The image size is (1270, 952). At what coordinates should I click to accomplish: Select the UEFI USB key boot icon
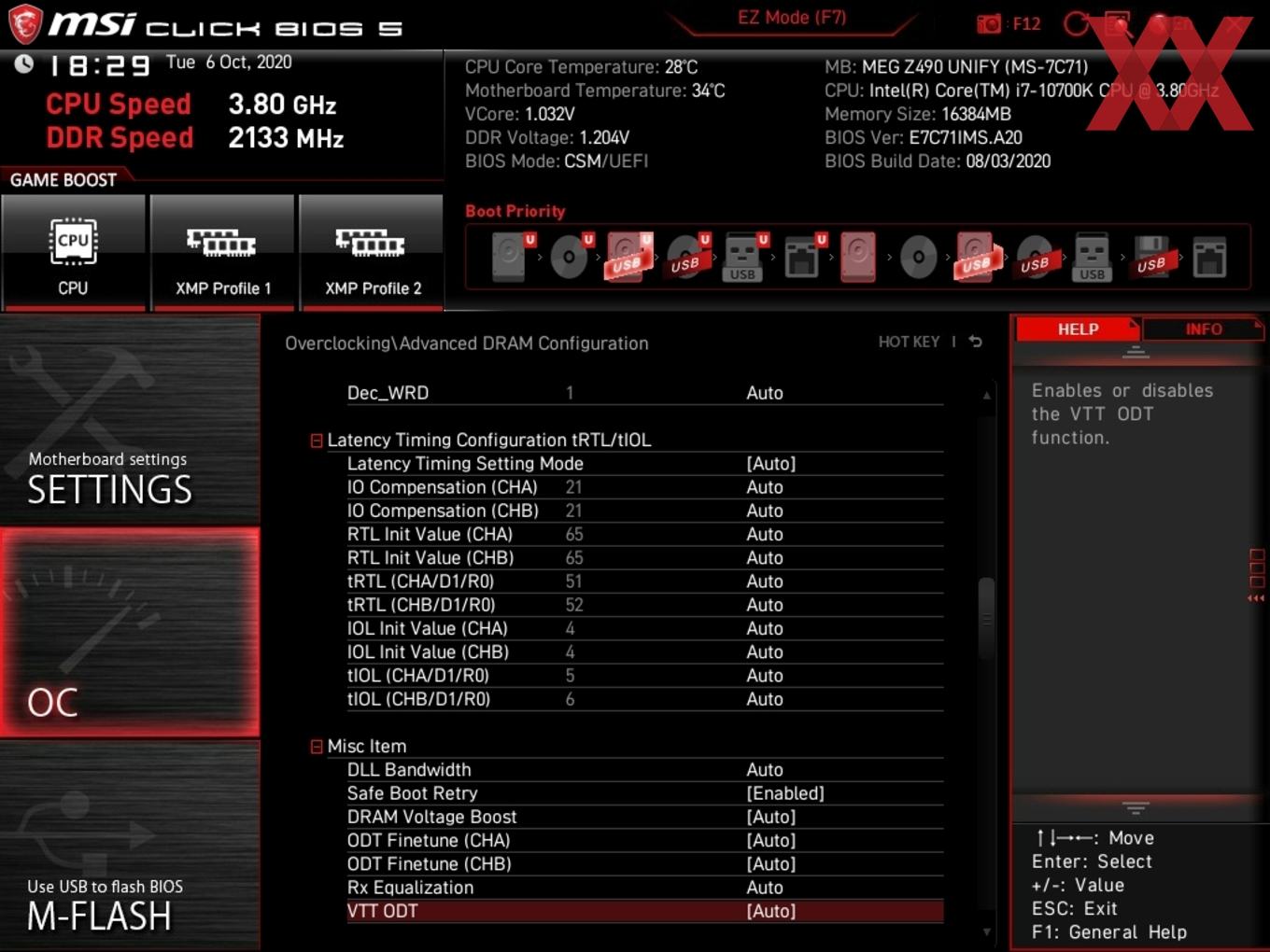[x=745, y=256]
